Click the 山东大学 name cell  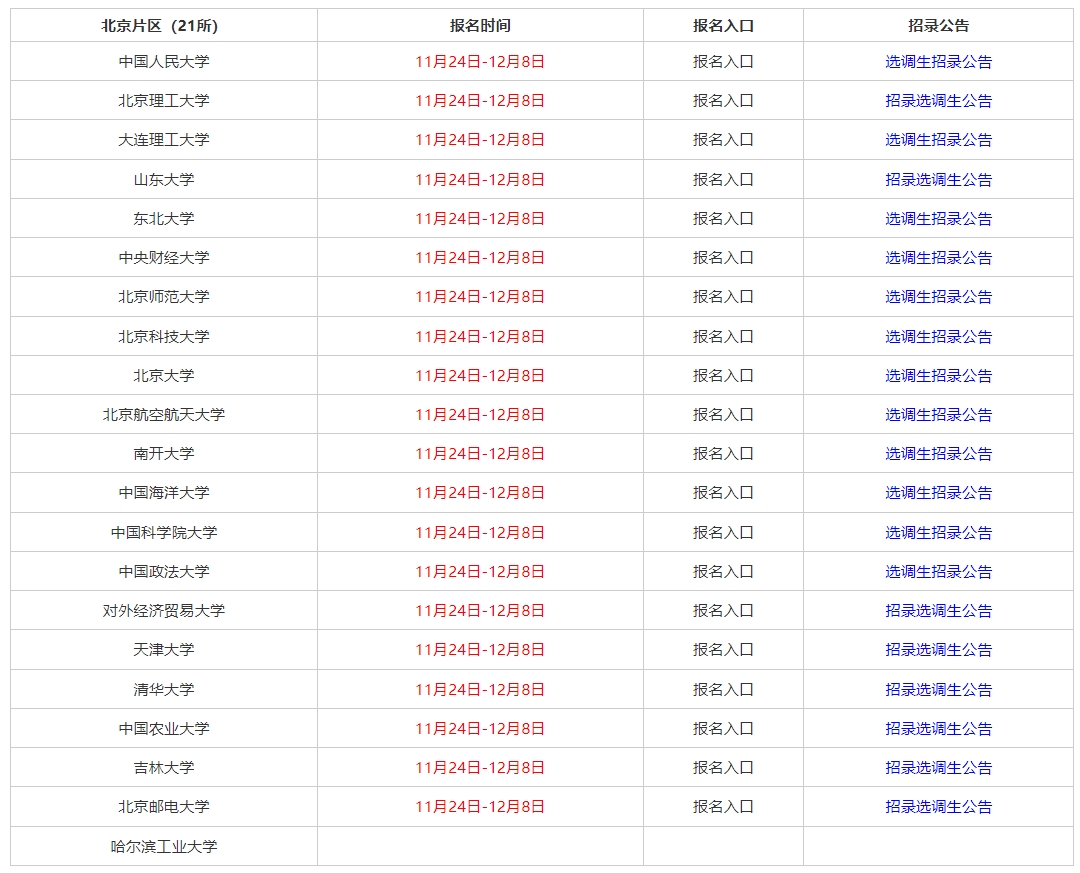pyautogui.click(x=164, y=179)
